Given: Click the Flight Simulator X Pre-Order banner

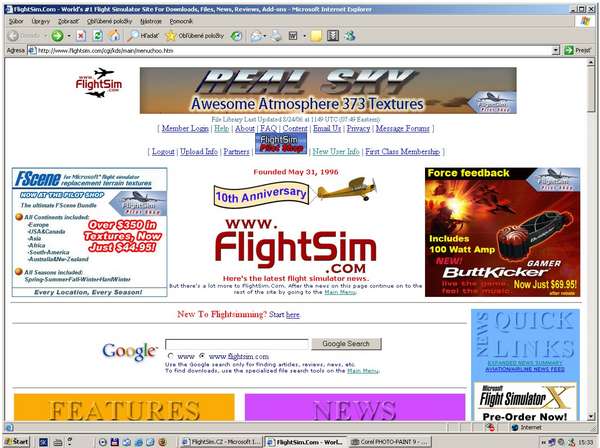Looking at the screenshot, I should (525, 402).
